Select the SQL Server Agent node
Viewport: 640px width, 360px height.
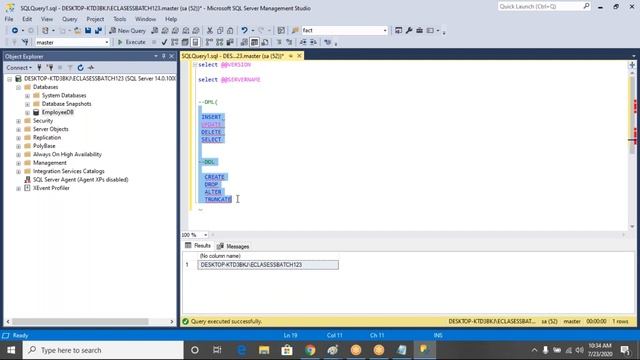pos(80,180)
